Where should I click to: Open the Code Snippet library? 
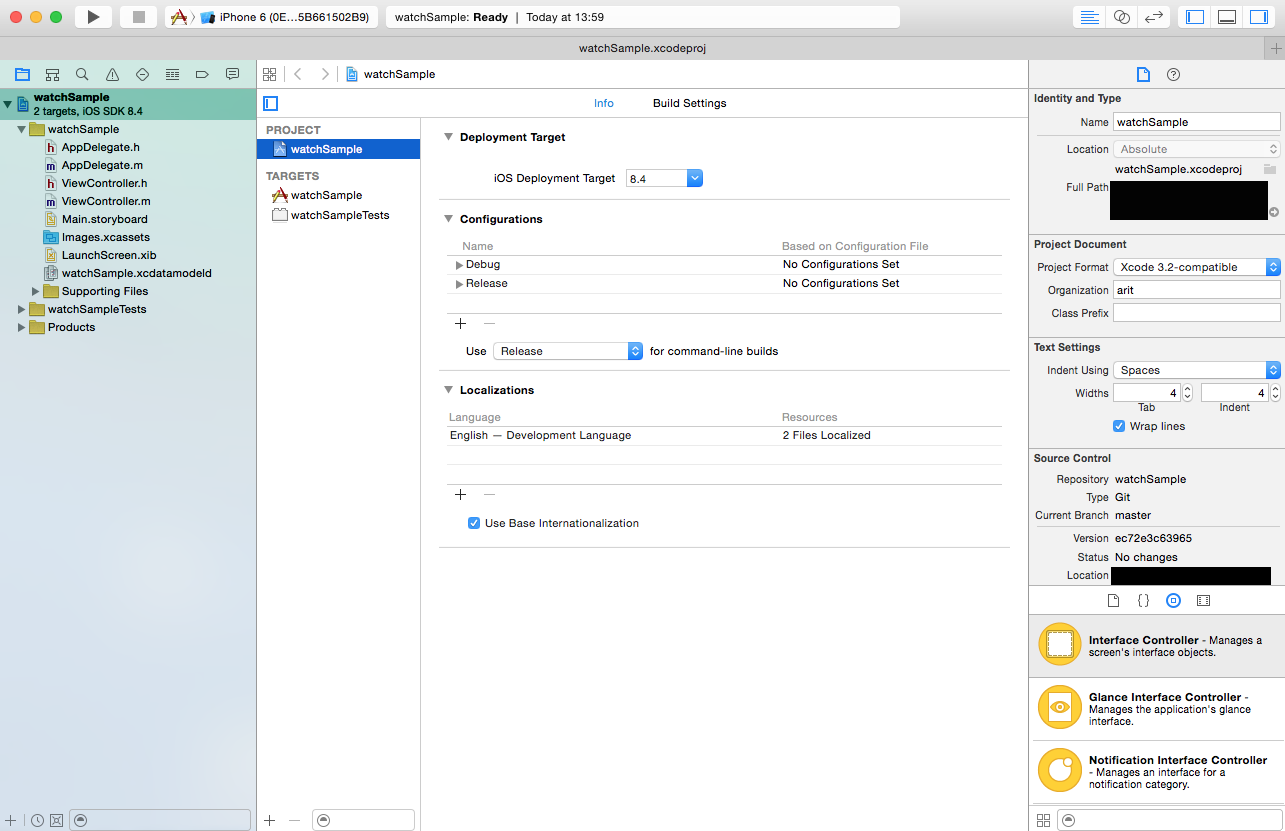[x=1143, y=601]
